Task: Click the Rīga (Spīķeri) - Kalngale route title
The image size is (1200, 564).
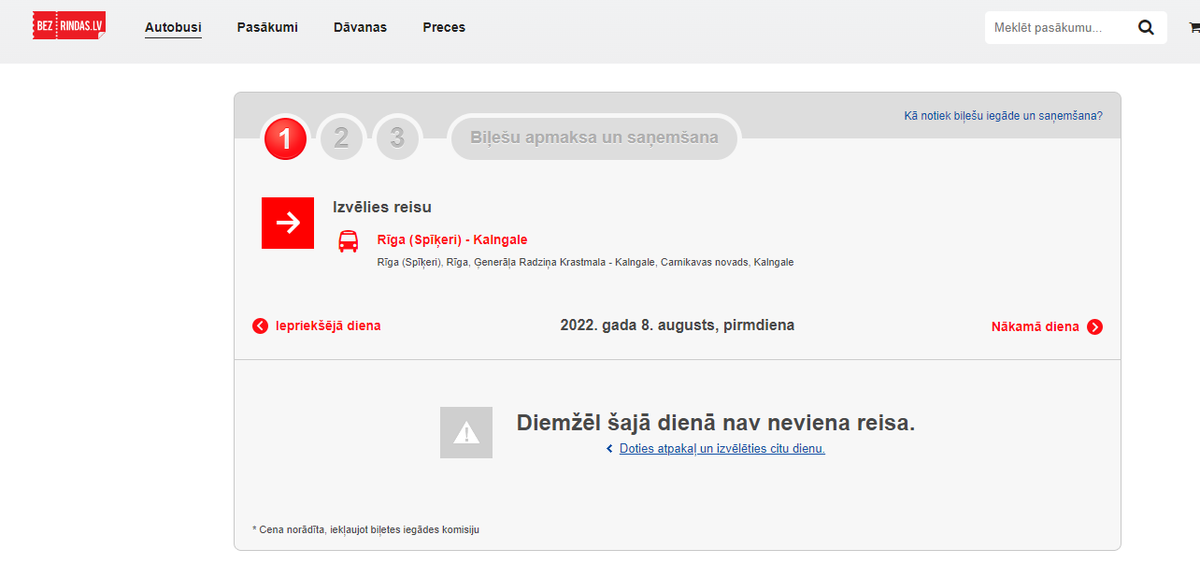Action: coord(452,240)
